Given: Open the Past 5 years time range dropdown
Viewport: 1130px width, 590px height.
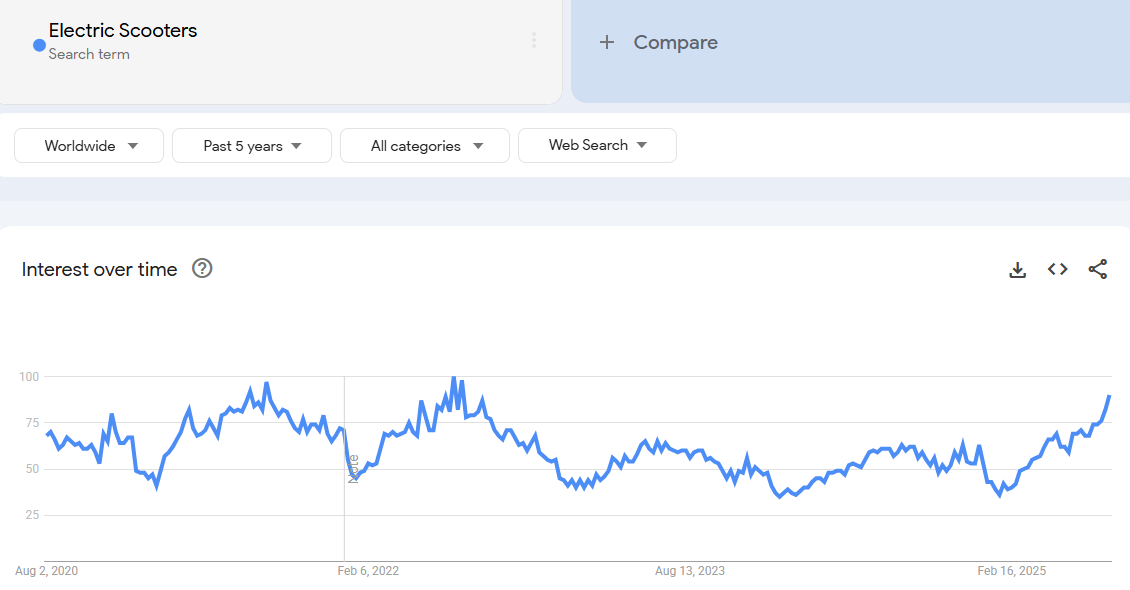Looking at the screenshot, I should 251,146.
